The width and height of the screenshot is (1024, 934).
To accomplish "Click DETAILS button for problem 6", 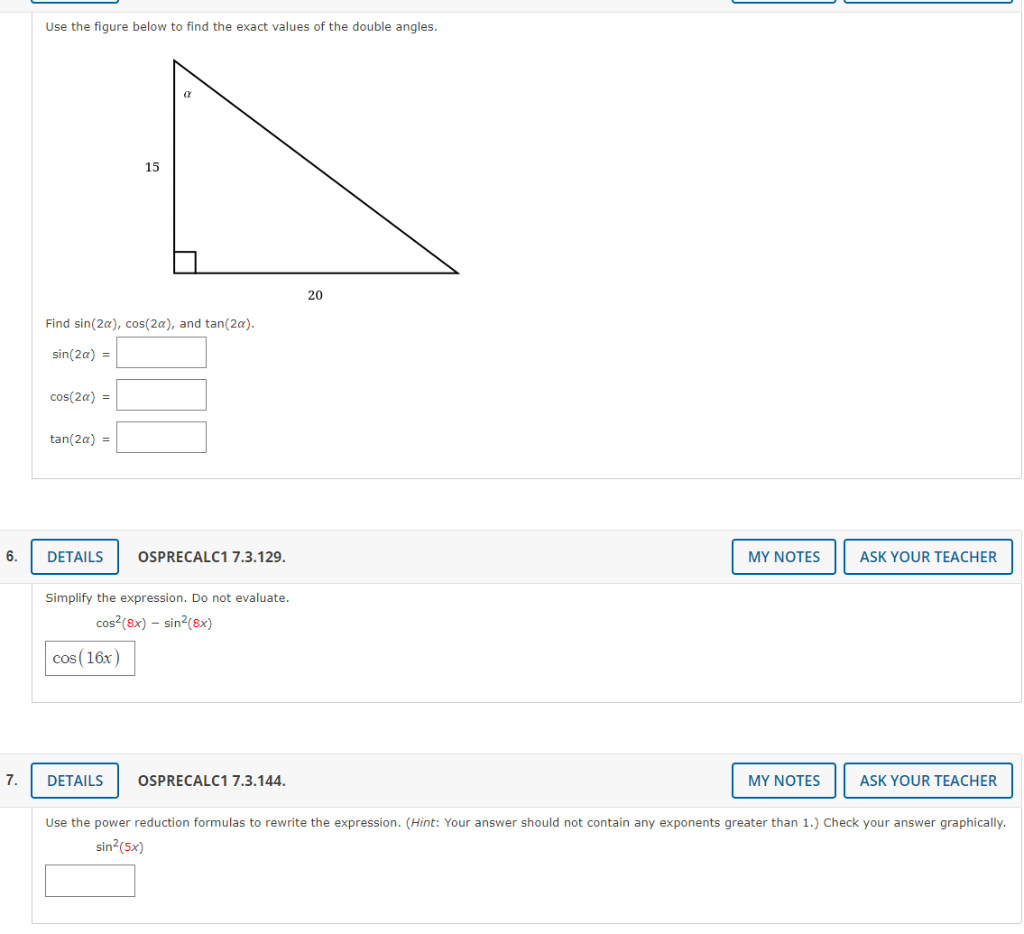I will click(74, 556).
